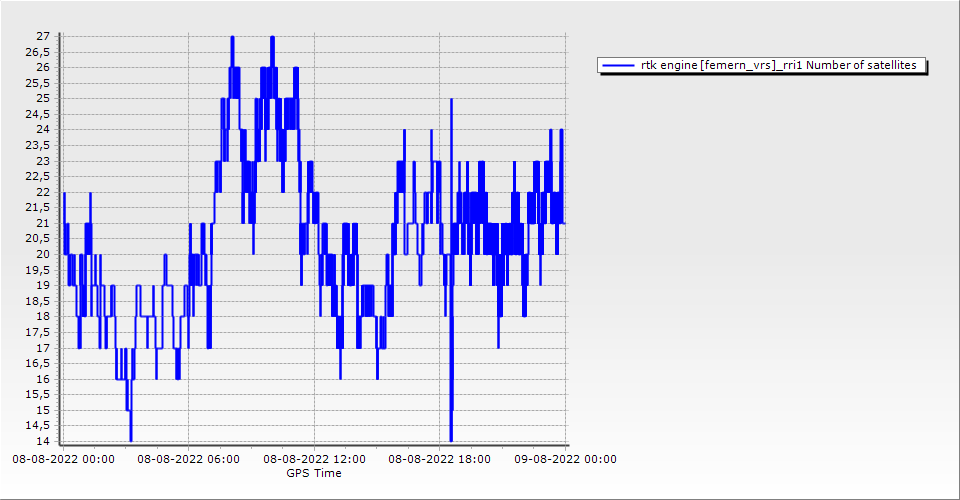This screenshot has width=960, height=500.
Task: Click the 27 tick label on the y-axis
Action: 43,36
